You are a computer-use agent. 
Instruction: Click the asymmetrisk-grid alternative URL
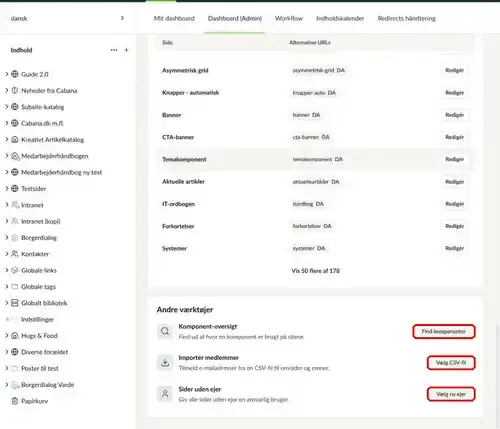[x=319, y=70]
